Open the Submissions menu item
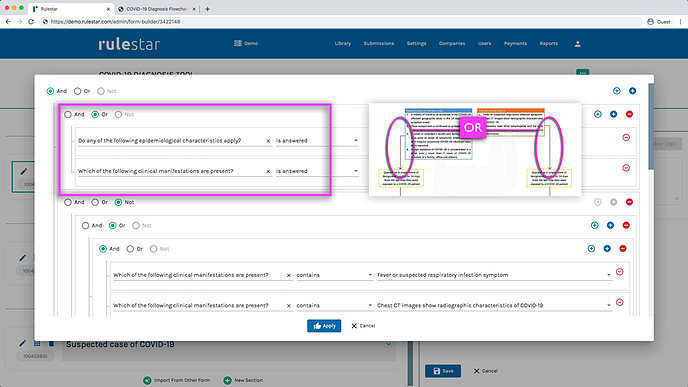Image resolution: width=688 pixels, height=387 pixels. pos(379,43)
